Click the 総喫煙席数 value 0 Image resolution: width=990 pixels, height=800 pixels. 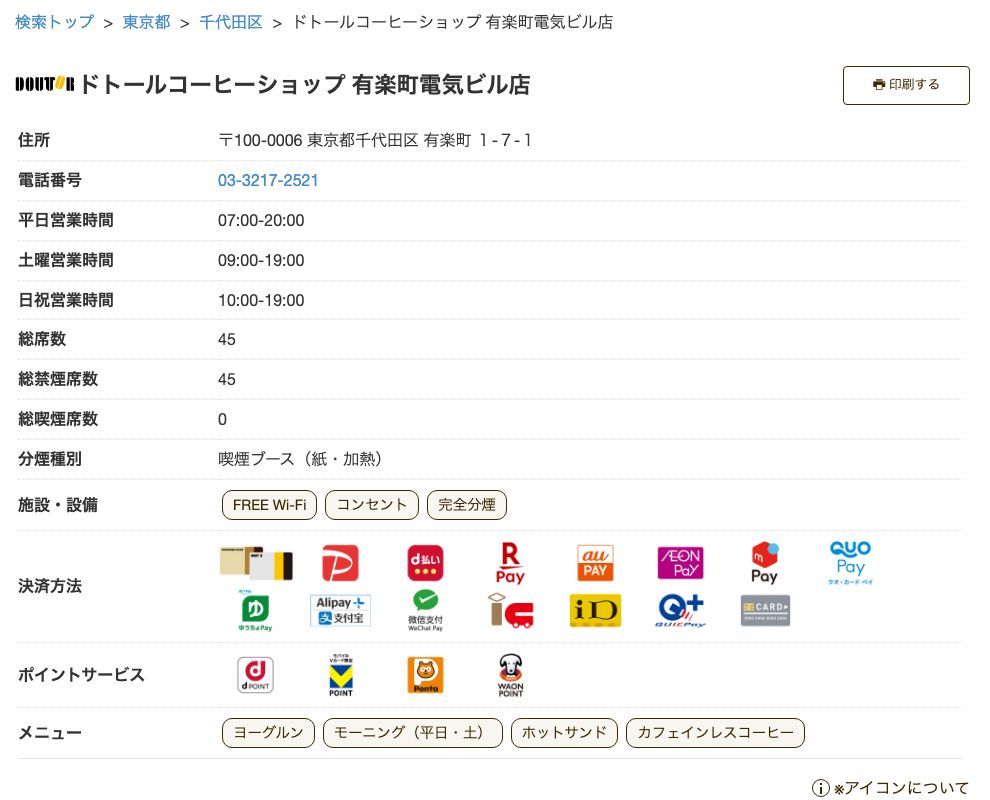222,419
